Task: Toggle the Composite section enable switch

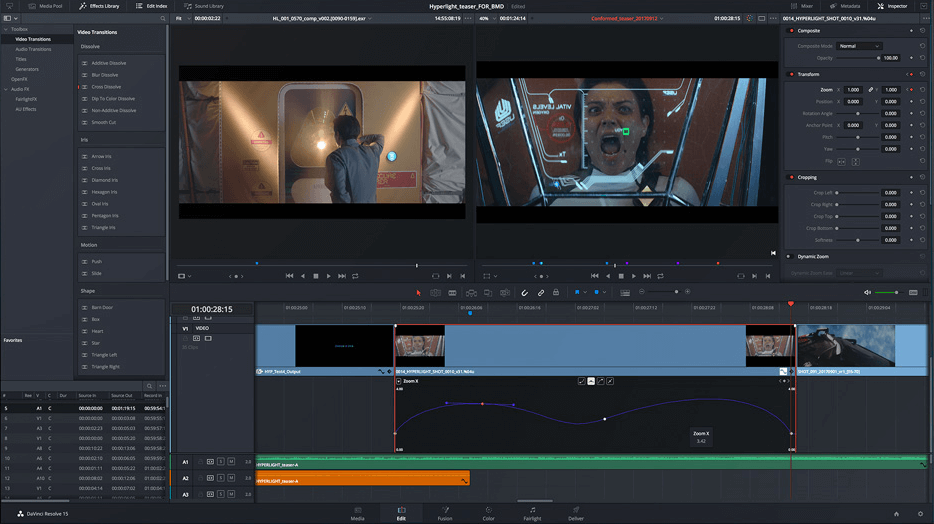Action: [792, 31]
